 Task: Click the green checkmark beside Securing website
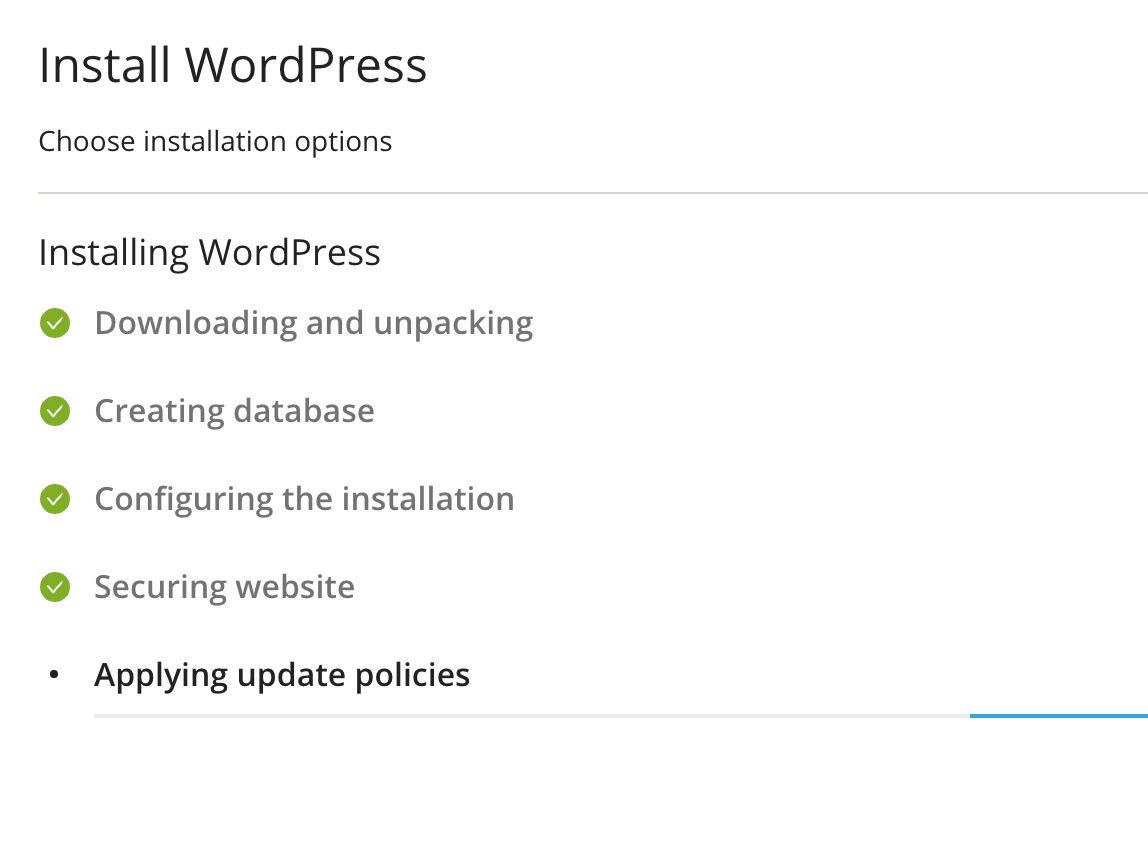tap(55, 588)
